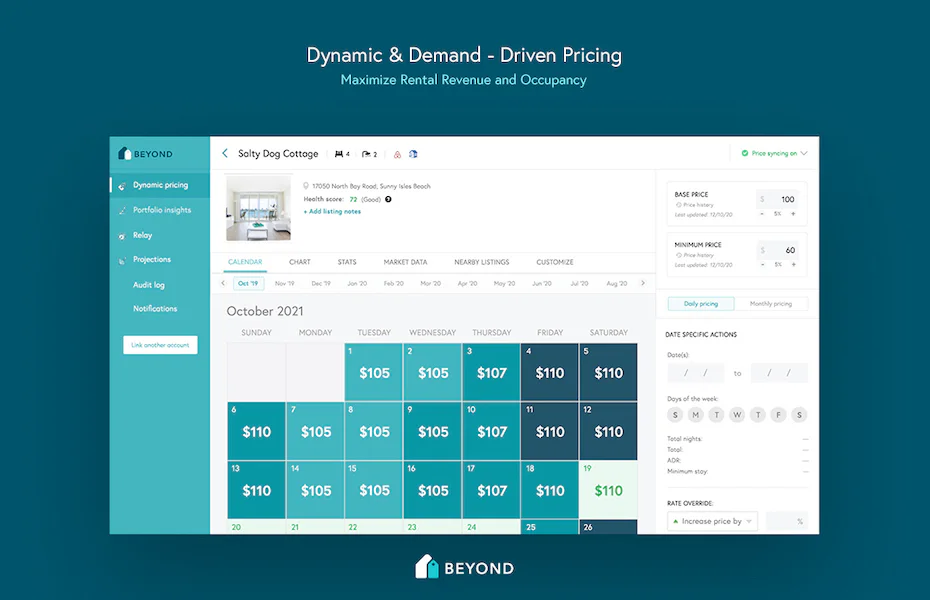Open Dynamic pricing in the sidebar
This screenshot has width=930, height=600.
pyautogui.click(x=160, y=185)
